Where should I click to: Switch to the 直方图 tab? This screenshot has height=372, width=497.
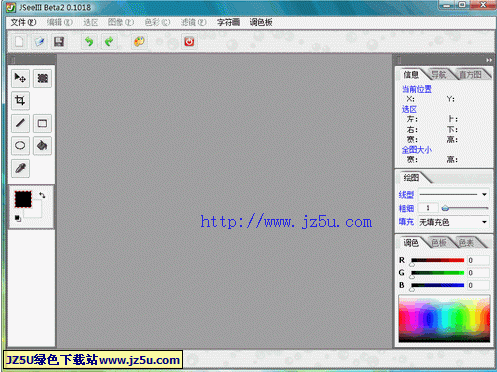470,75
